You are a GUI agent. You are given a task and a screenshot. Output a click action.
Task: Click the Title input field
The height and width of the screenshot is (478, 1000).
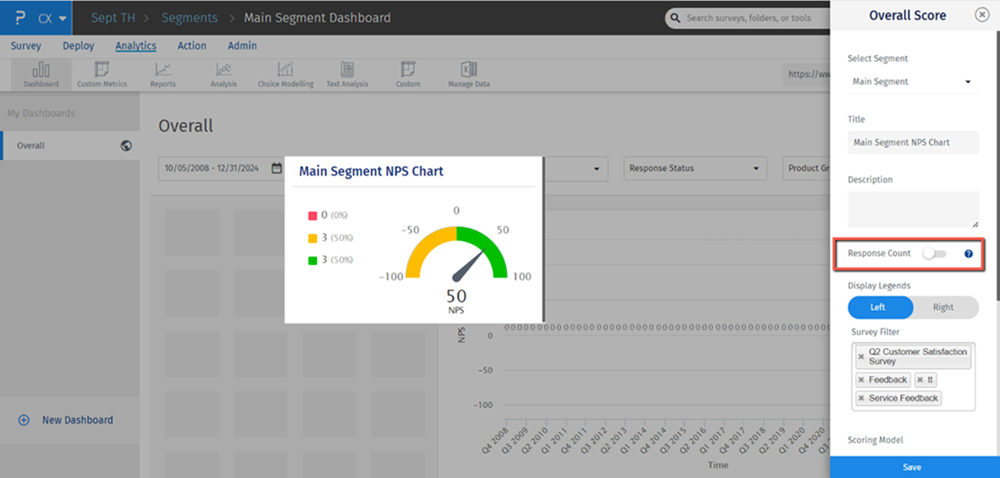[912, 143]
